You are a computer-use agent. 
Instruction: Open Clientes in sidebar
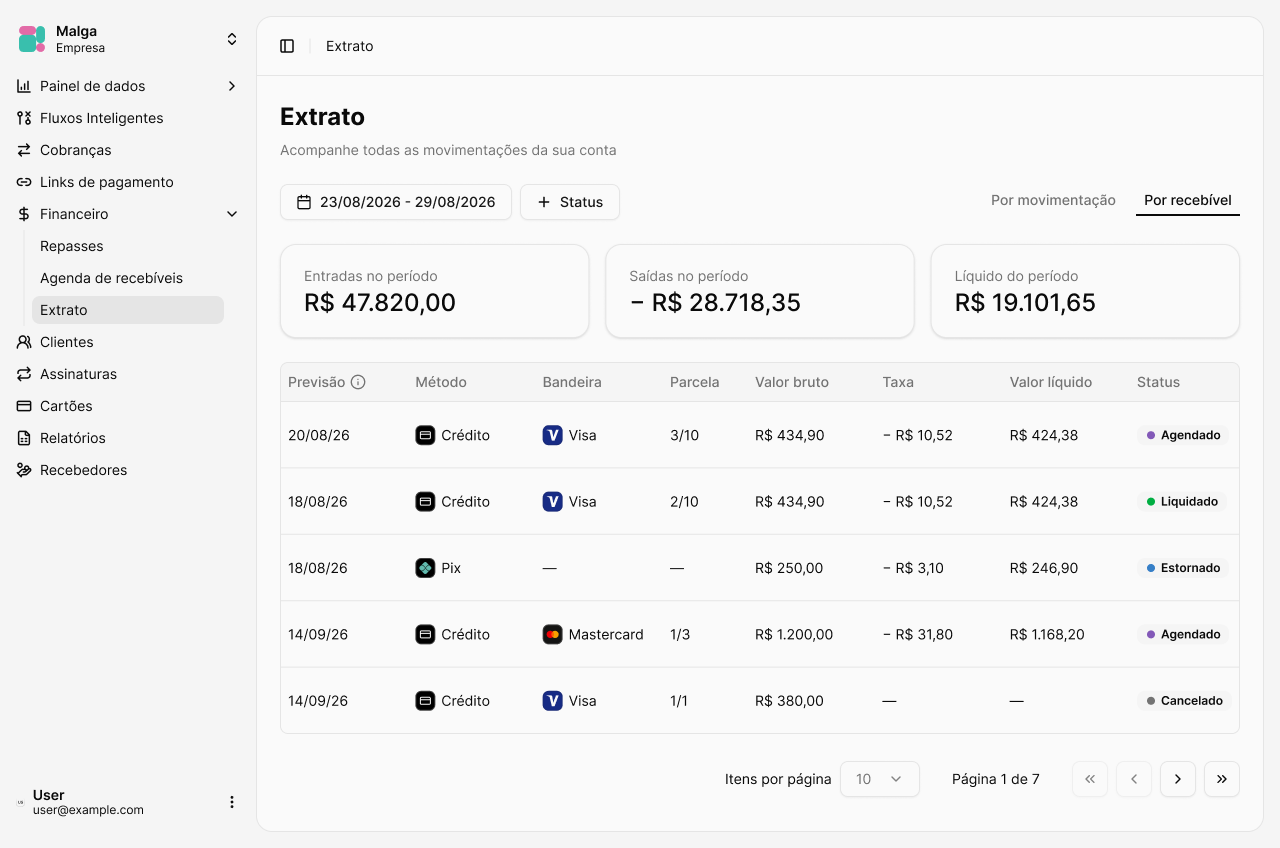tap(128, 342)
